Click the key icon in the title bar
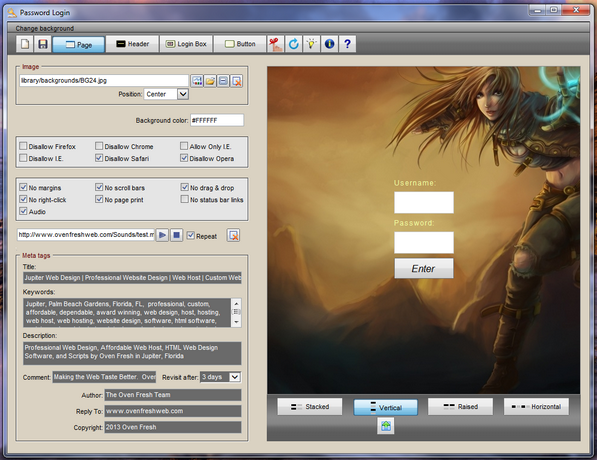597x460 pixels. (x=13, y=13)
